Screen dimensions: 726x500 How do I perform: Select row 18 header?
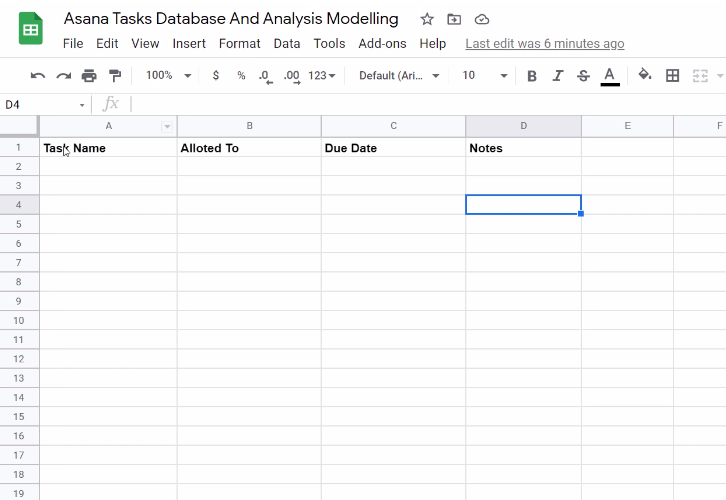click(x=19, y=474)
